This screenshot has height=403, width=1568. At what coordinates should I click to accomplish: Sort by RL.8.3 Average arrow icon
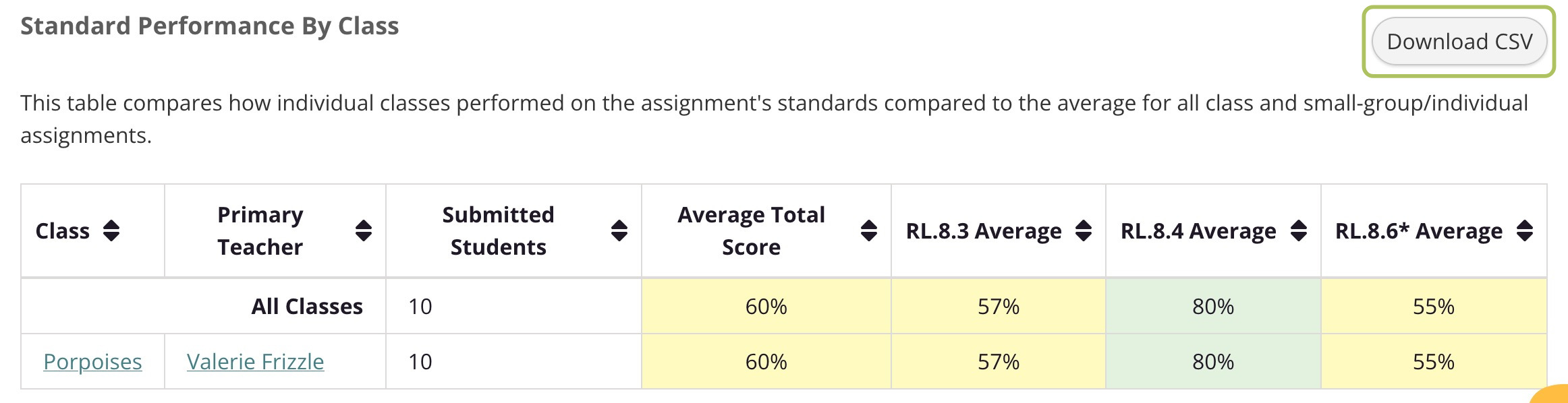(x=1084, y=231)
